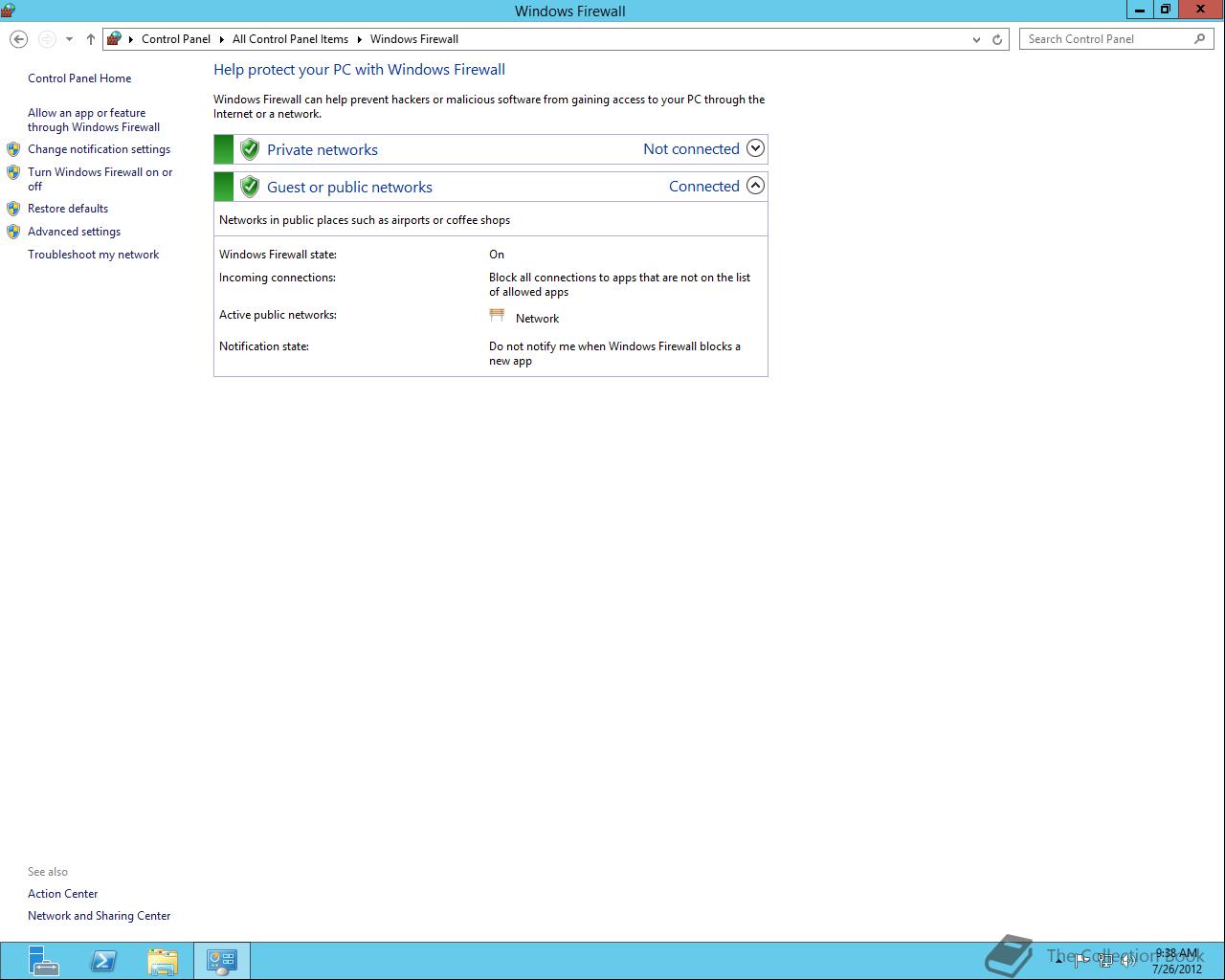Click the search magnifier icon
The width and height of the screenshot is (1225, 980).
pos(1200,39)
